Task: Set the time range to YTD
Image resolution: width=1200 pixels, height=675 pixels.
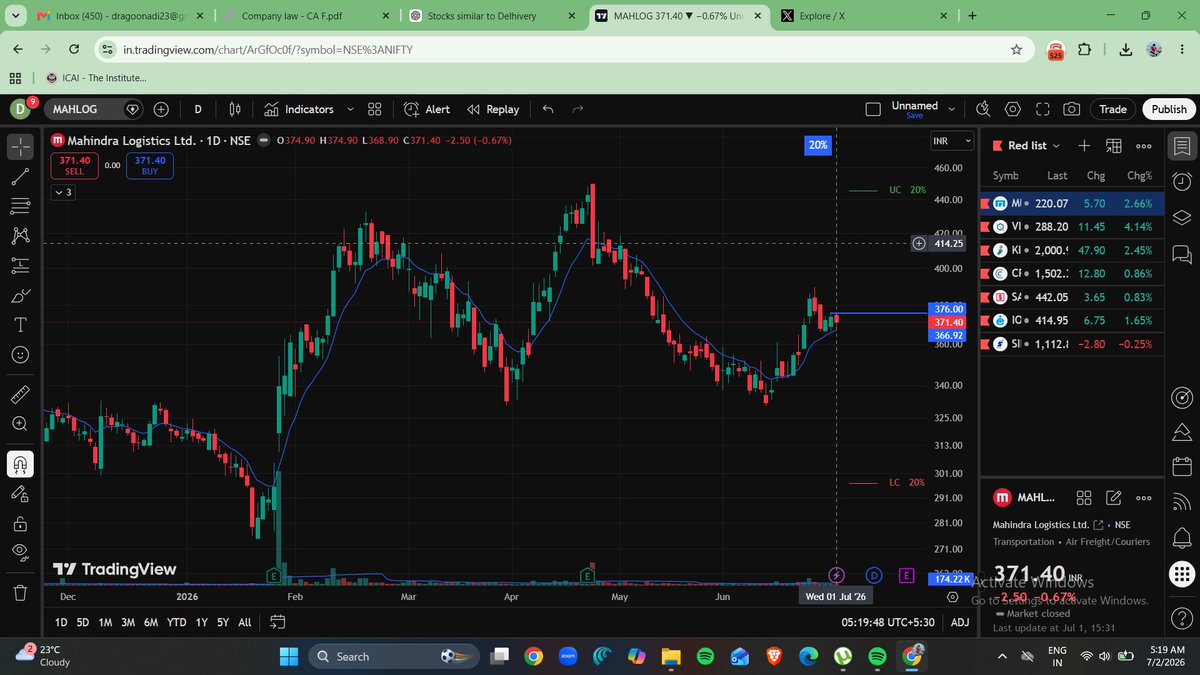Action: click(177, 622)
